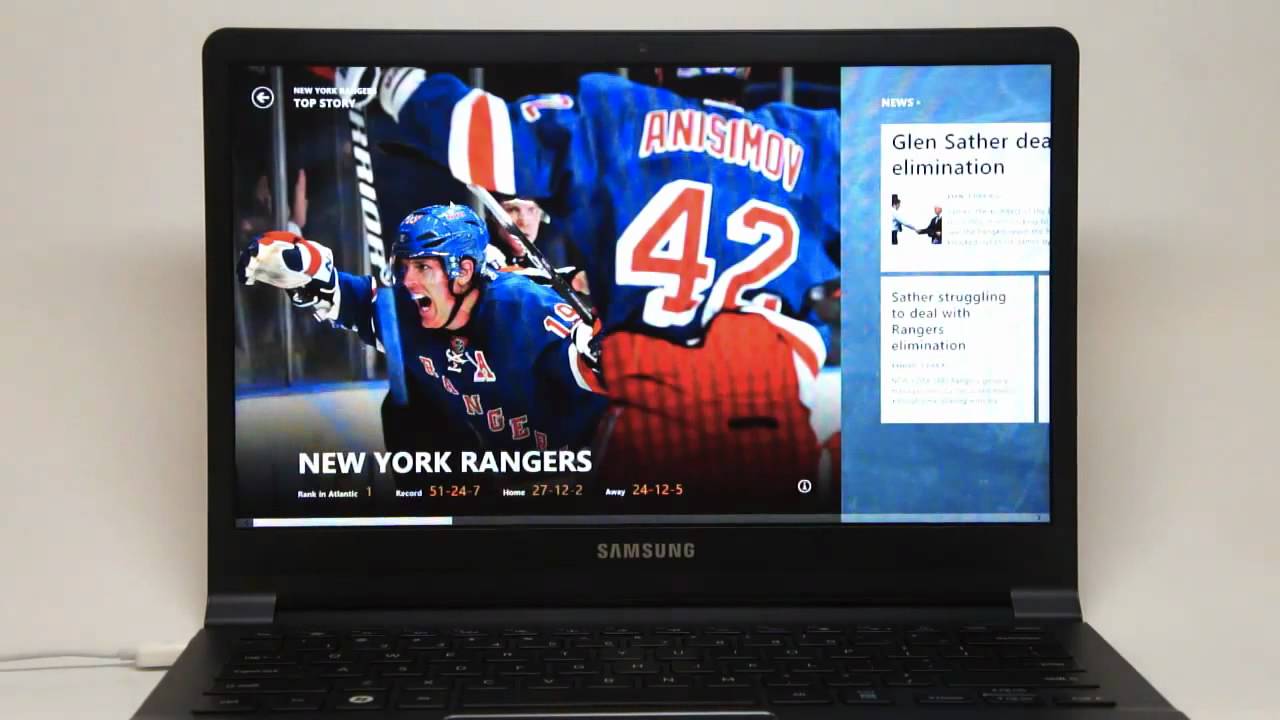Click the Top Story label
Viewport: 1280px width, 720px height.
tap(324, 103)
